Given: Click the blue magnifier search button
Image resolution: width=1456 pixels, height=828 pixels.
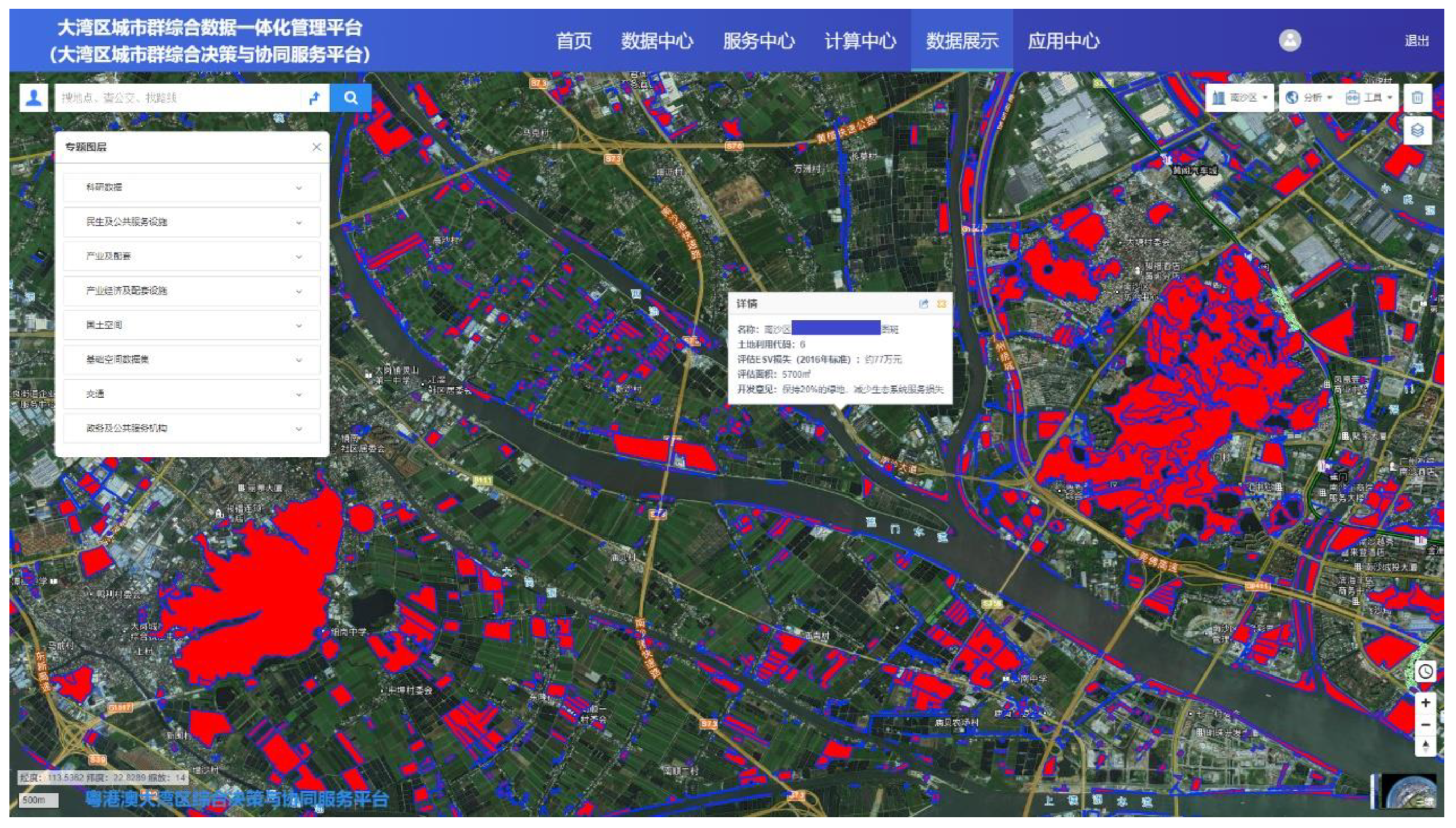Looking at the screenshot, I should click(x=351, y=98).
